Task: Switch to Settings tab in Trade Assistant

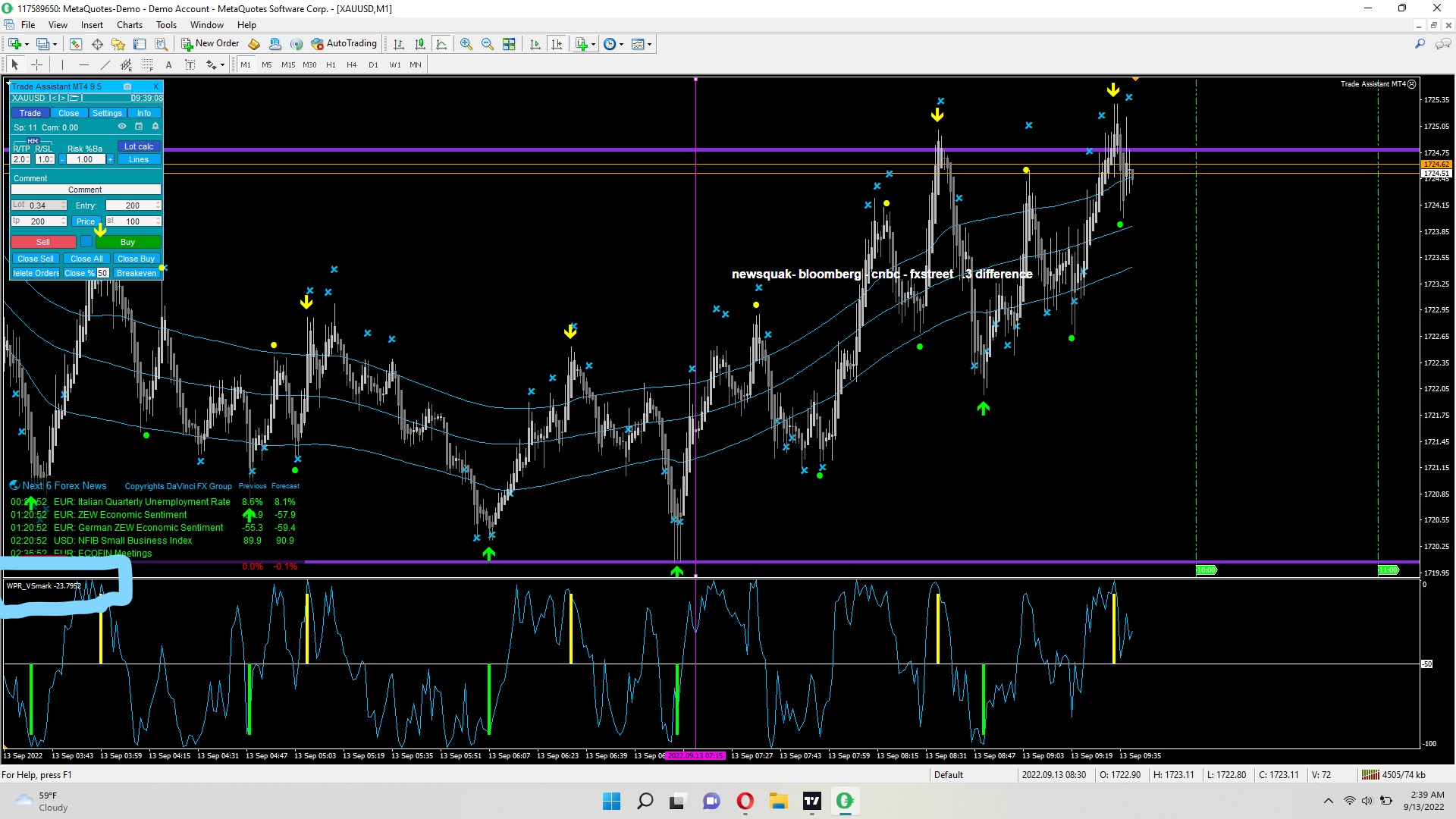Action: (107, 113)
